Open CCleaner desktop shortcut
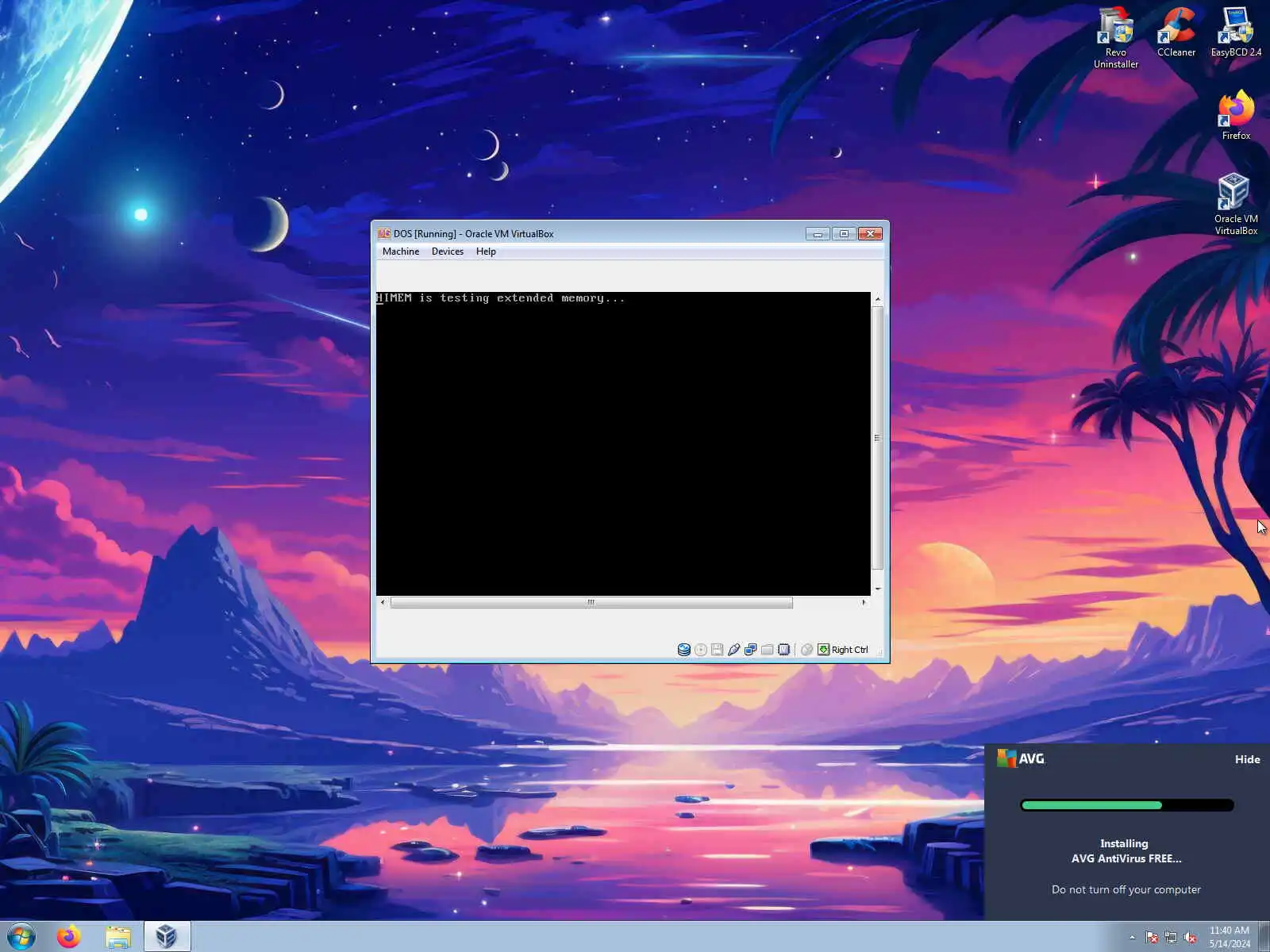The height and width of the screenshot is (952, 1270). click(1176, 33)
